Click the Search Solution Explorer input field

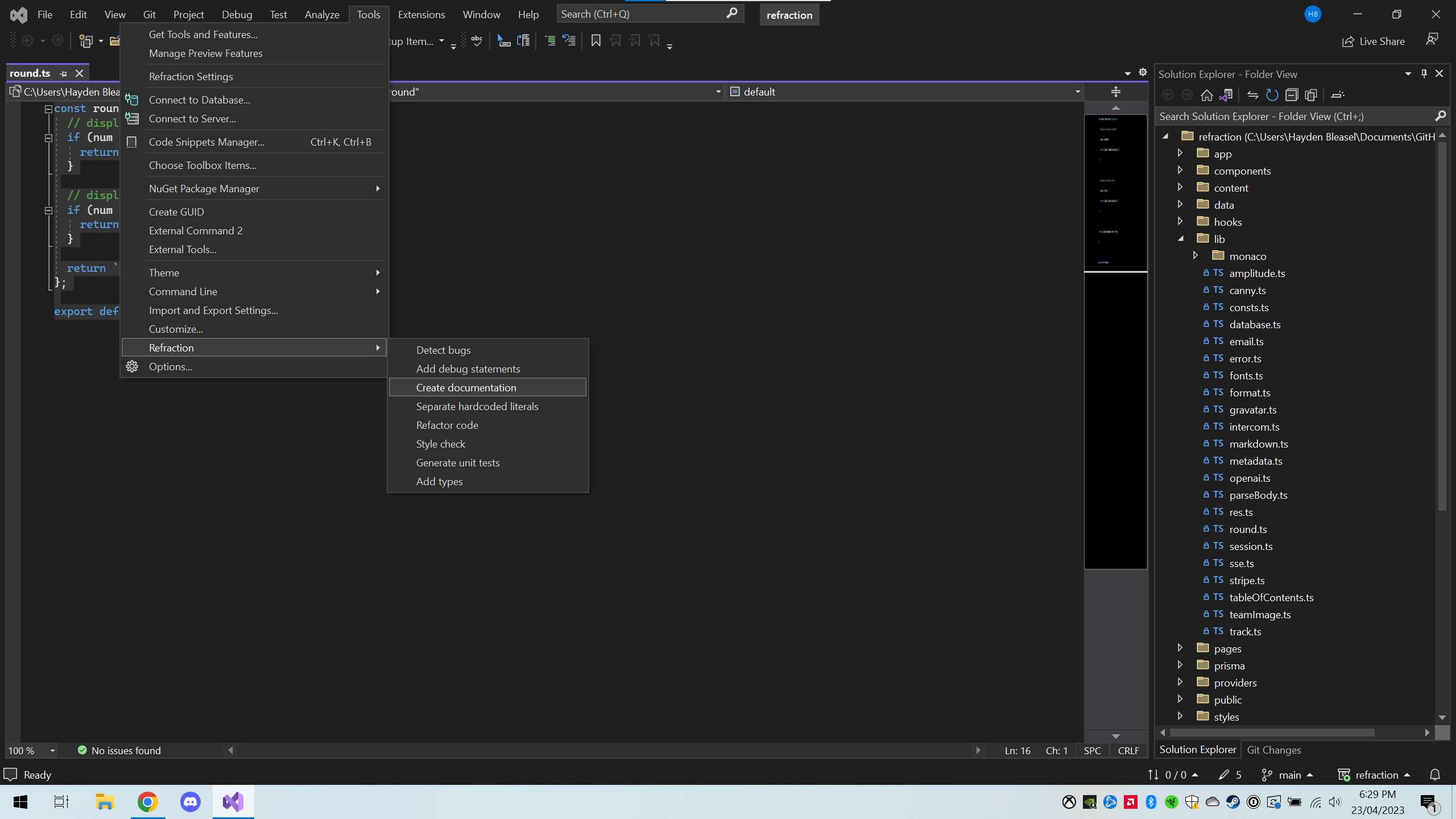tap(1297, 116)
